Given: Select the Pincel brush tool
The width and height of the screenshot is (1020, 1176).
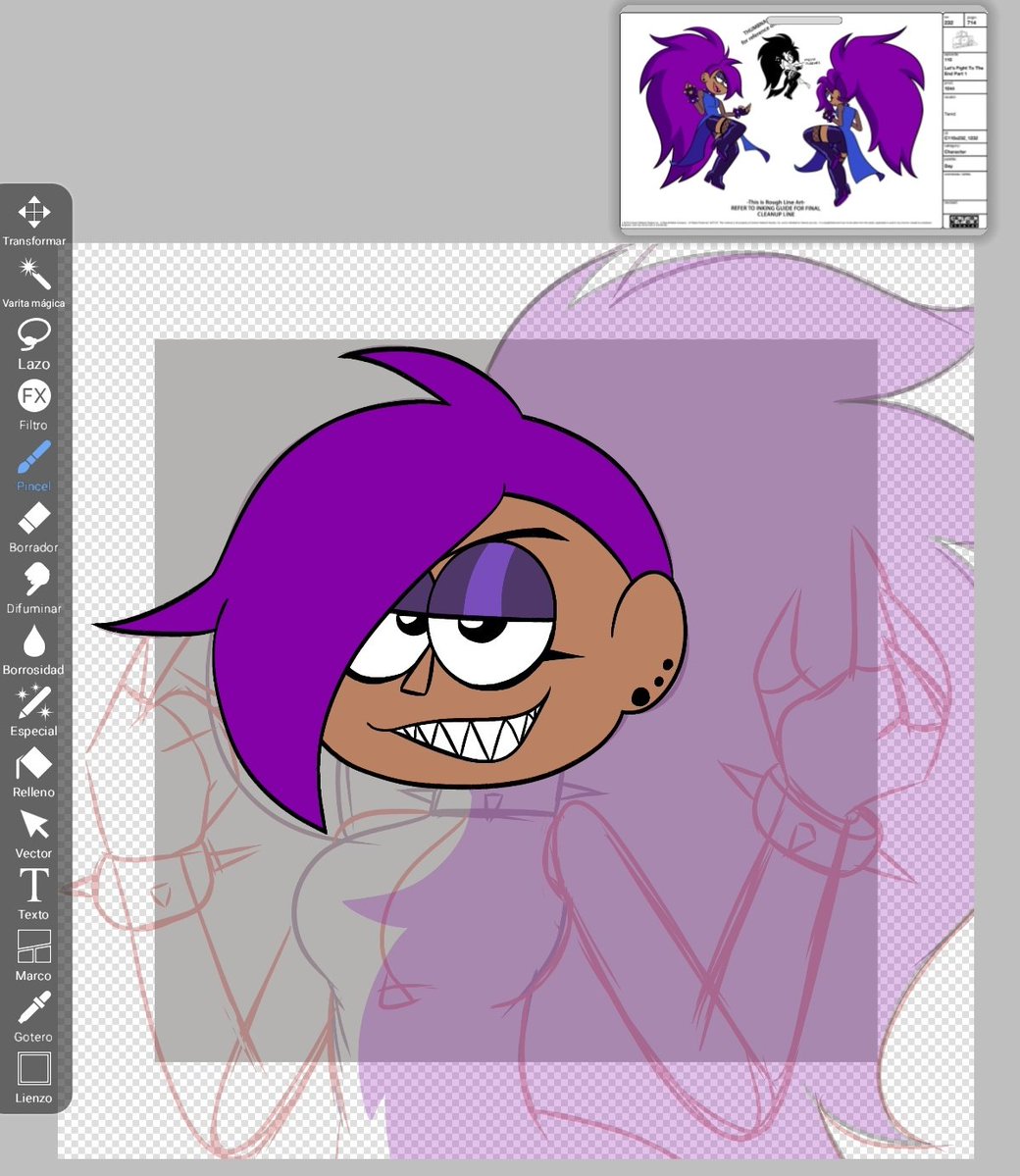Looking at the screenshot, I should click(x=33, y=467).
